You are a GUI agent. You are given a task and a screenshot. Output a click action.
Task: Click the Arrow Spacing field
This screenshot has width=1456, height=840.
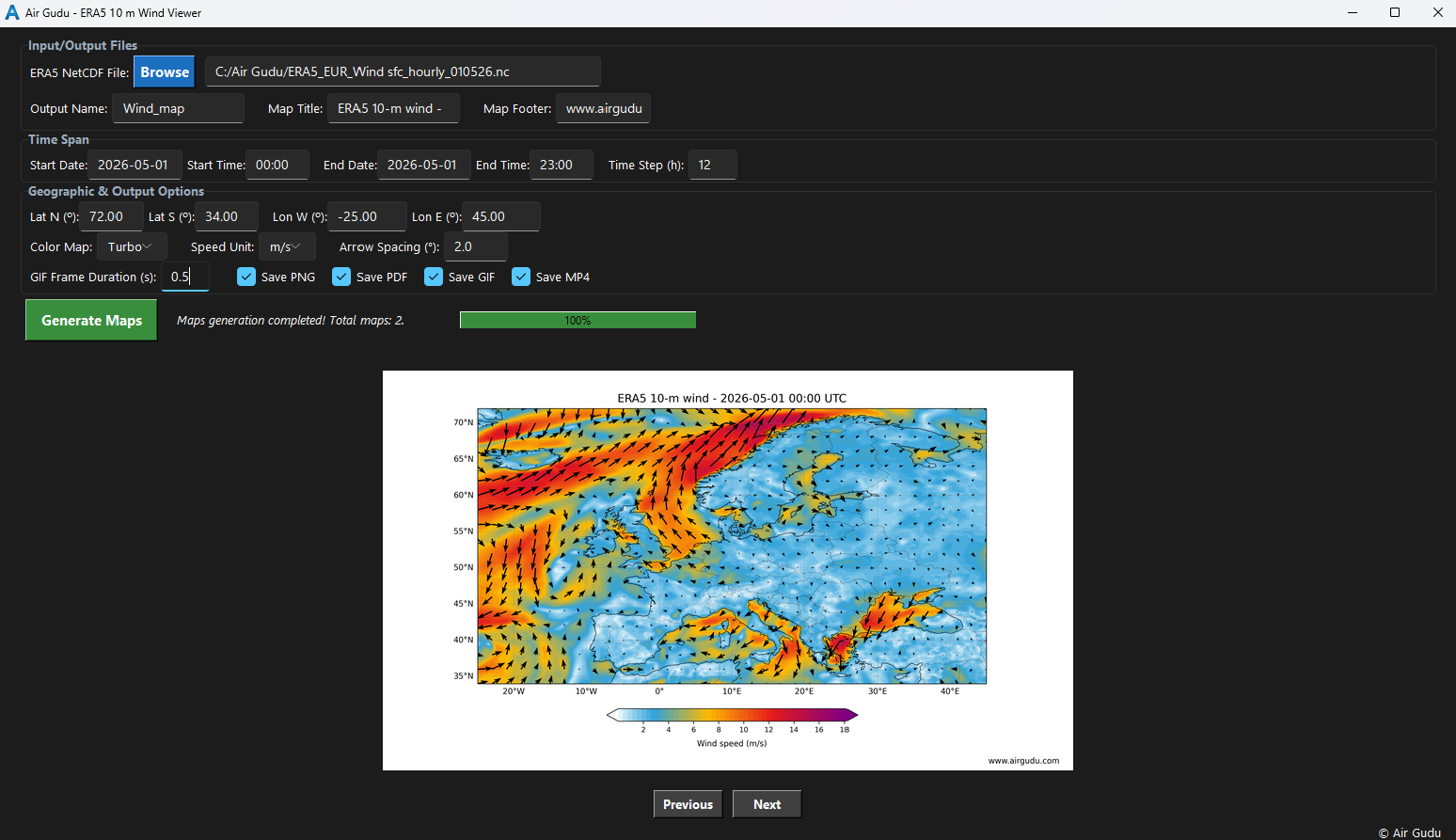pyautogui.click(x=476, y=246)
